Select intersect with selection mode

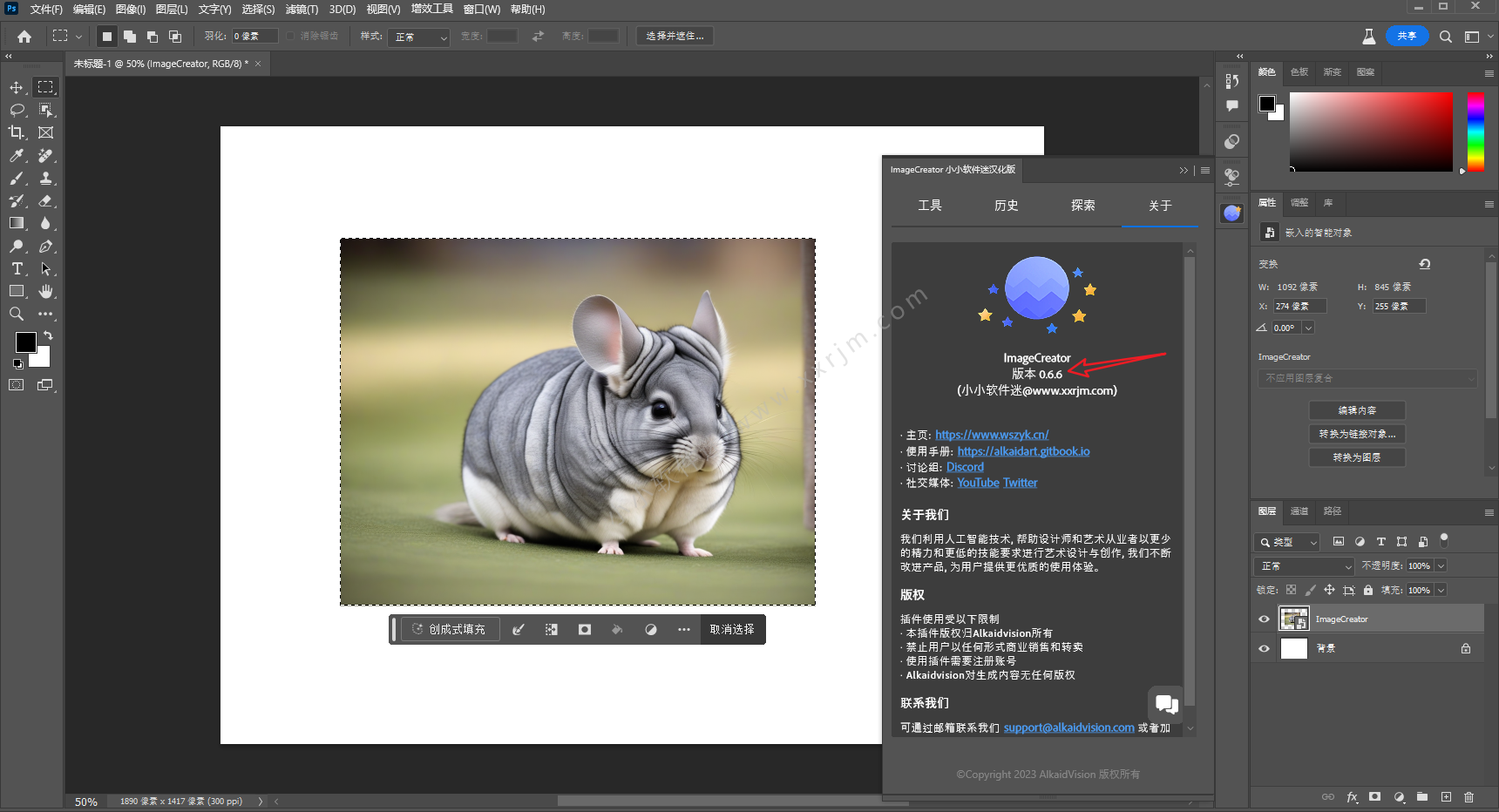coord(175,37)
